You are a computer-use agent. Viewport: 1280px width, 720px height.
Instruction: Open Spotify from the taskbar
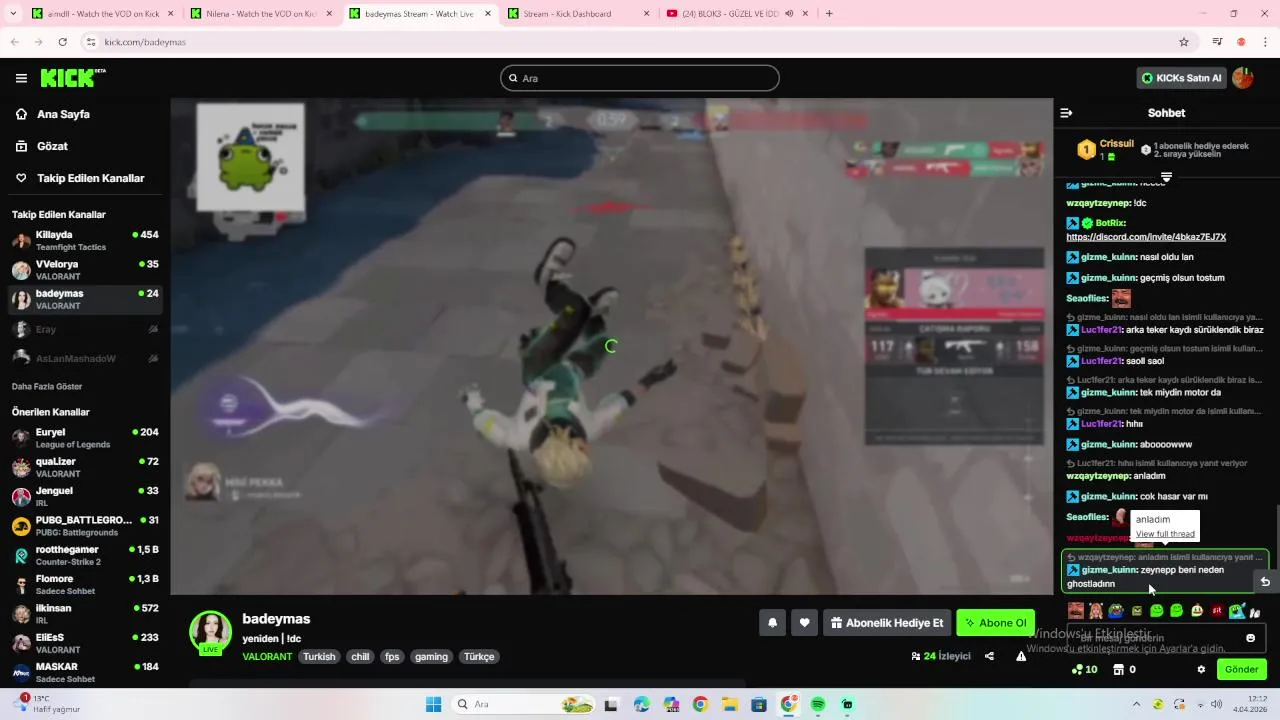[817, 704]
